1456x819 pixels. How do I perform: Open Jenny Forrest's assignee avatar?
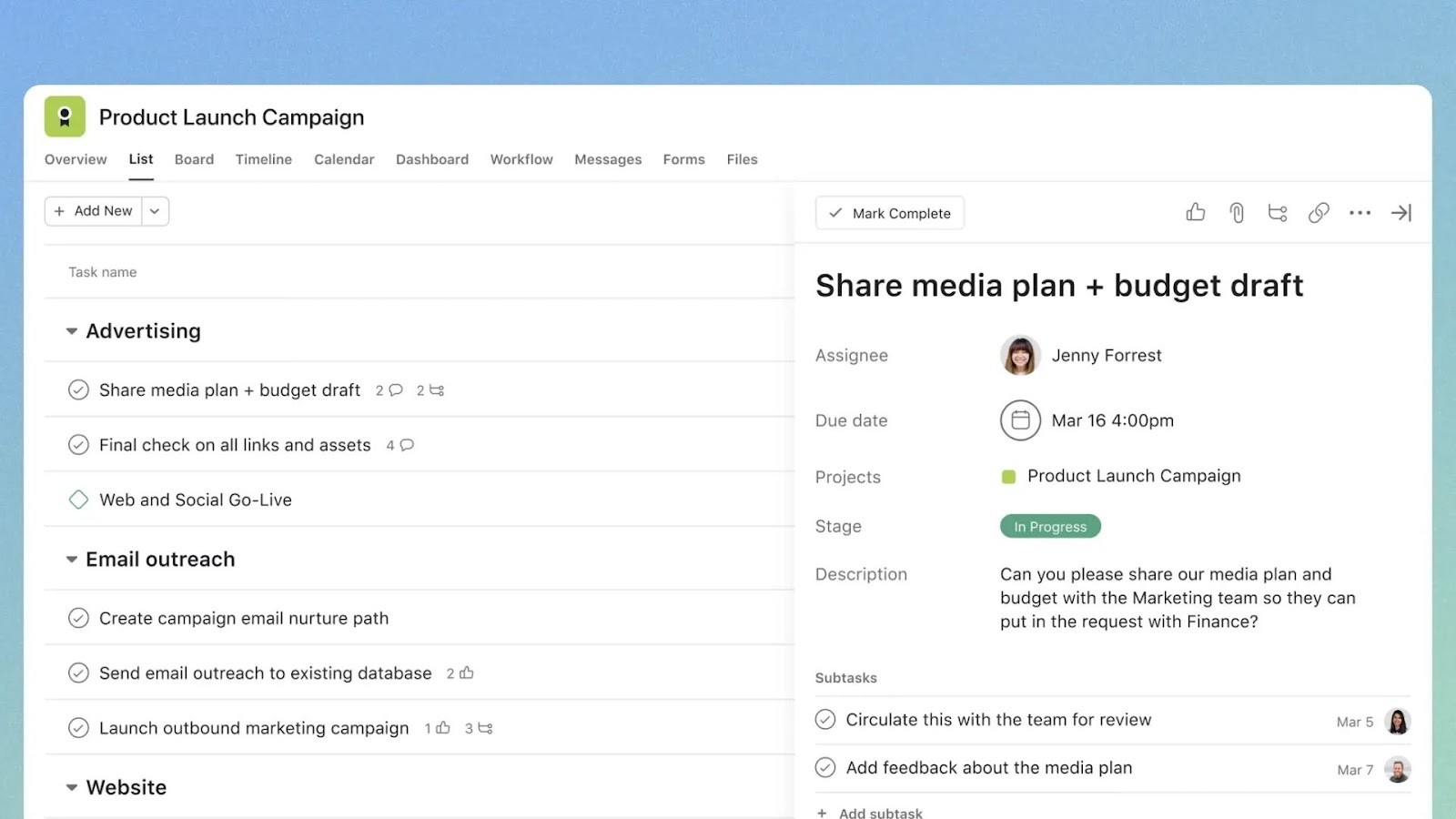pyautogui.click(x=1020, y=355)
